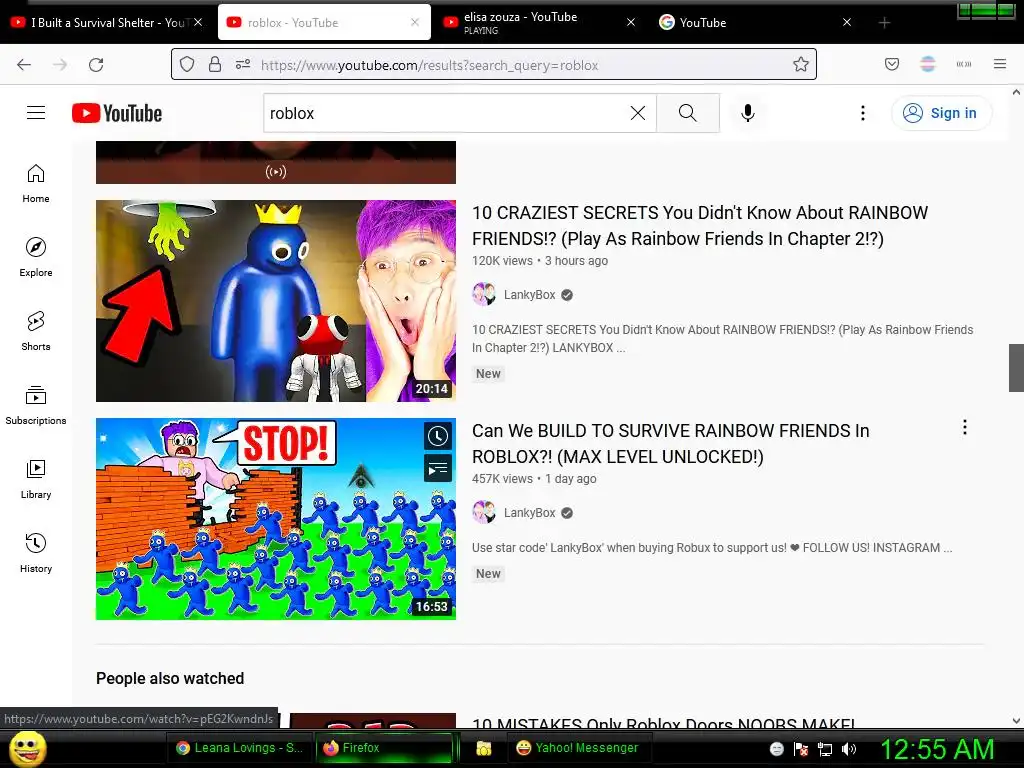
Task: Play the 16:53 STOP! blue monsters thumbnail
Action: 276,519
